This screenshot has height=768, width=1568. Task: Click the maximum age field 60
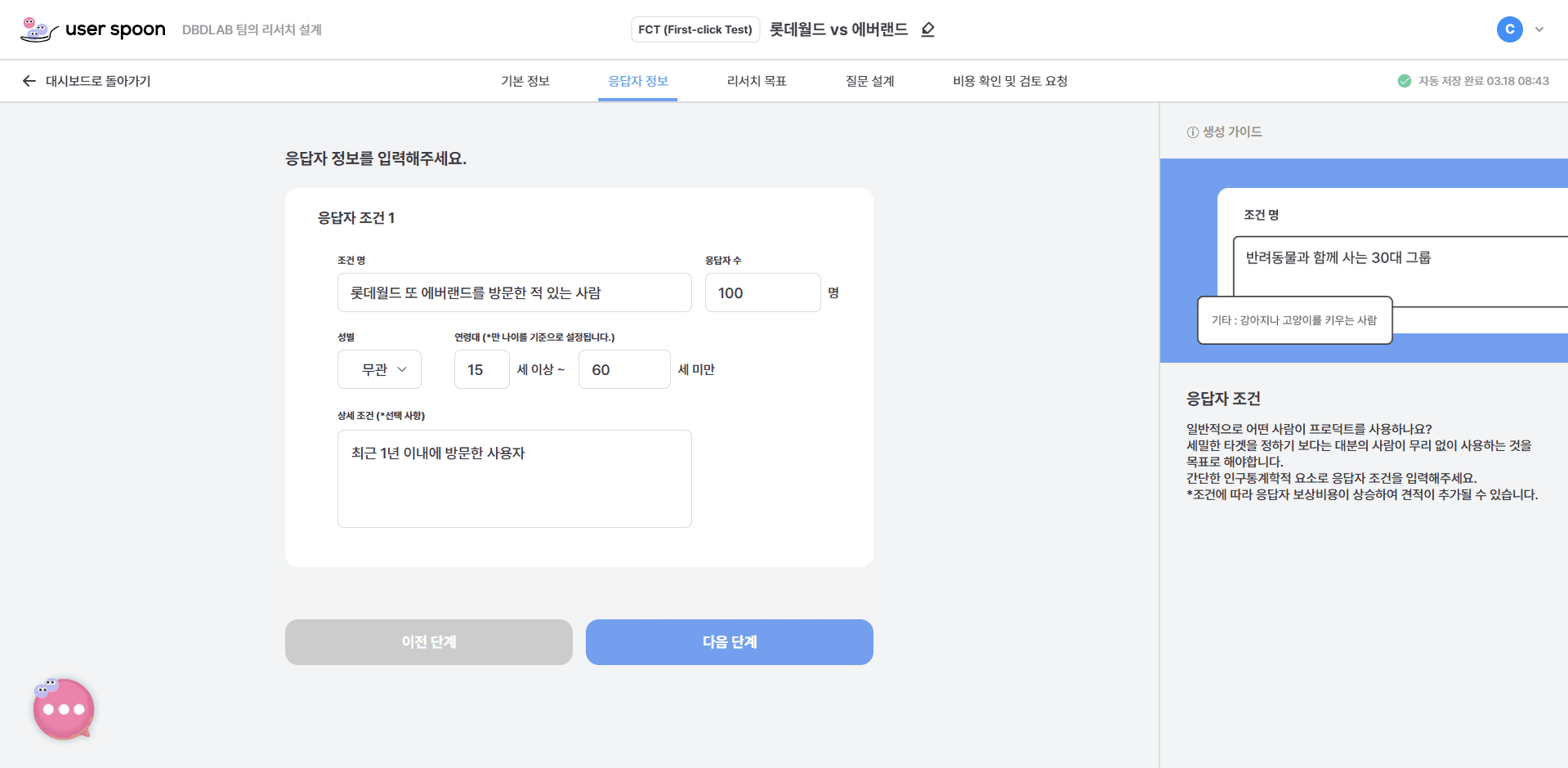(624, 369)
